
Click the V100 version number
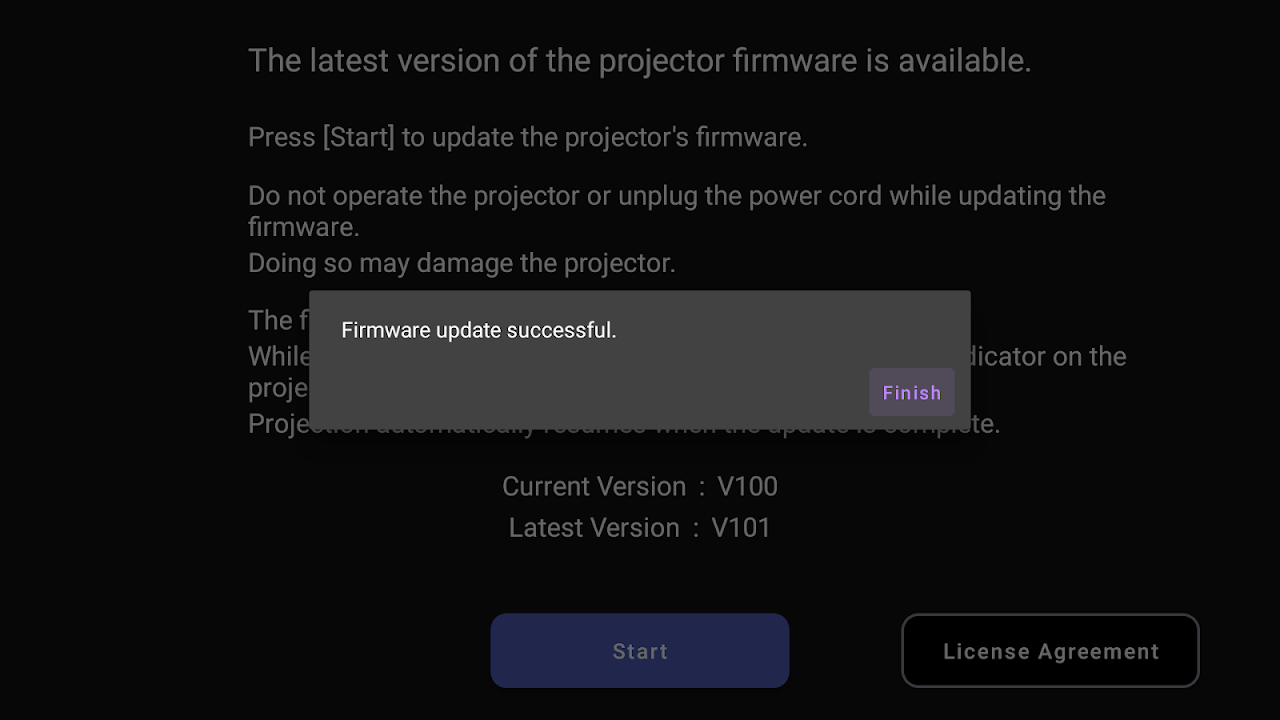coord(747,487)
